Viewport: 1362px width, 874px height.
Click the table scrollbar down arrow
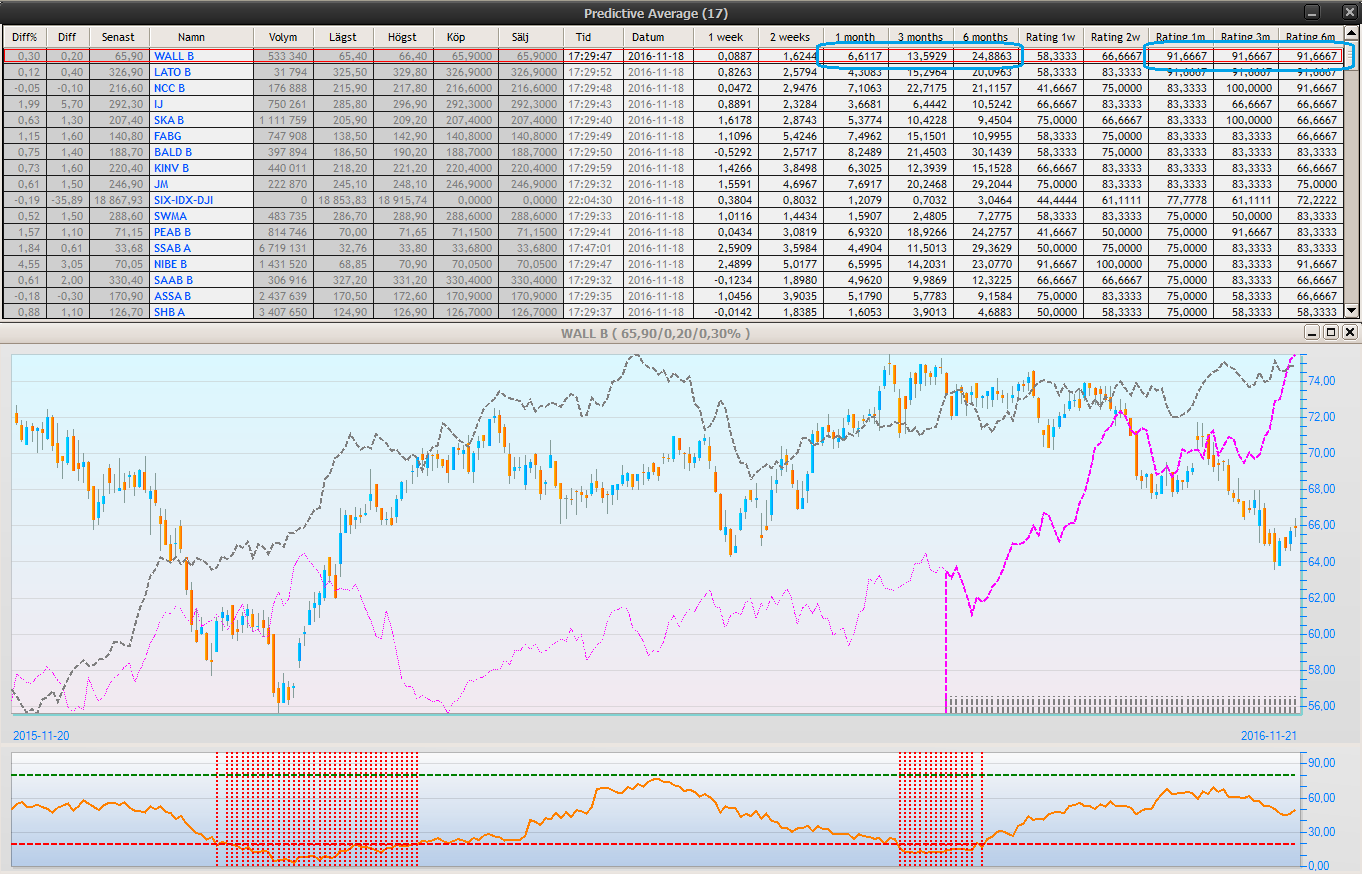tap(1351, 310)
